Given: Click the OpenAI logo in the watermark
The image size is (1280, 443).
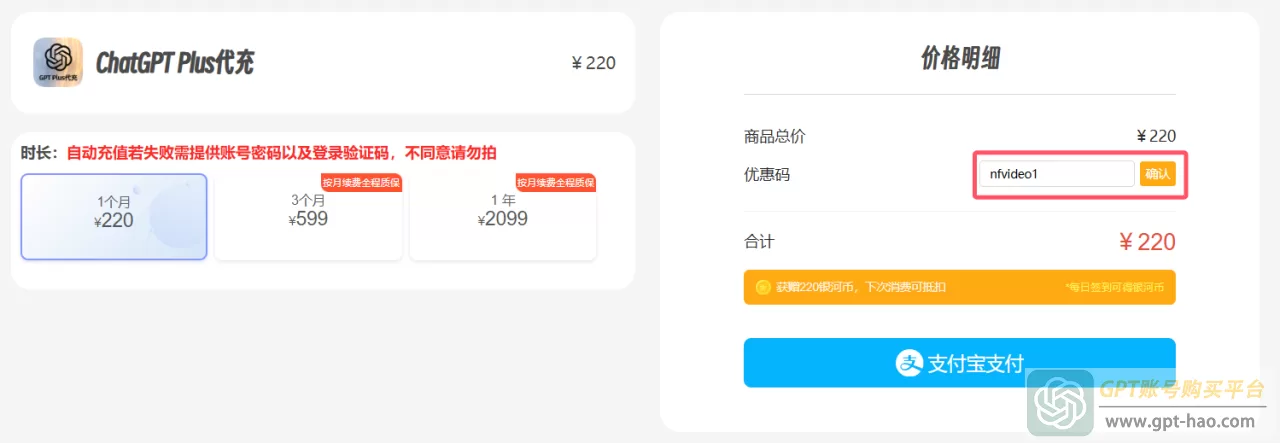Looking at the screenshot, I should [1062, 403].
